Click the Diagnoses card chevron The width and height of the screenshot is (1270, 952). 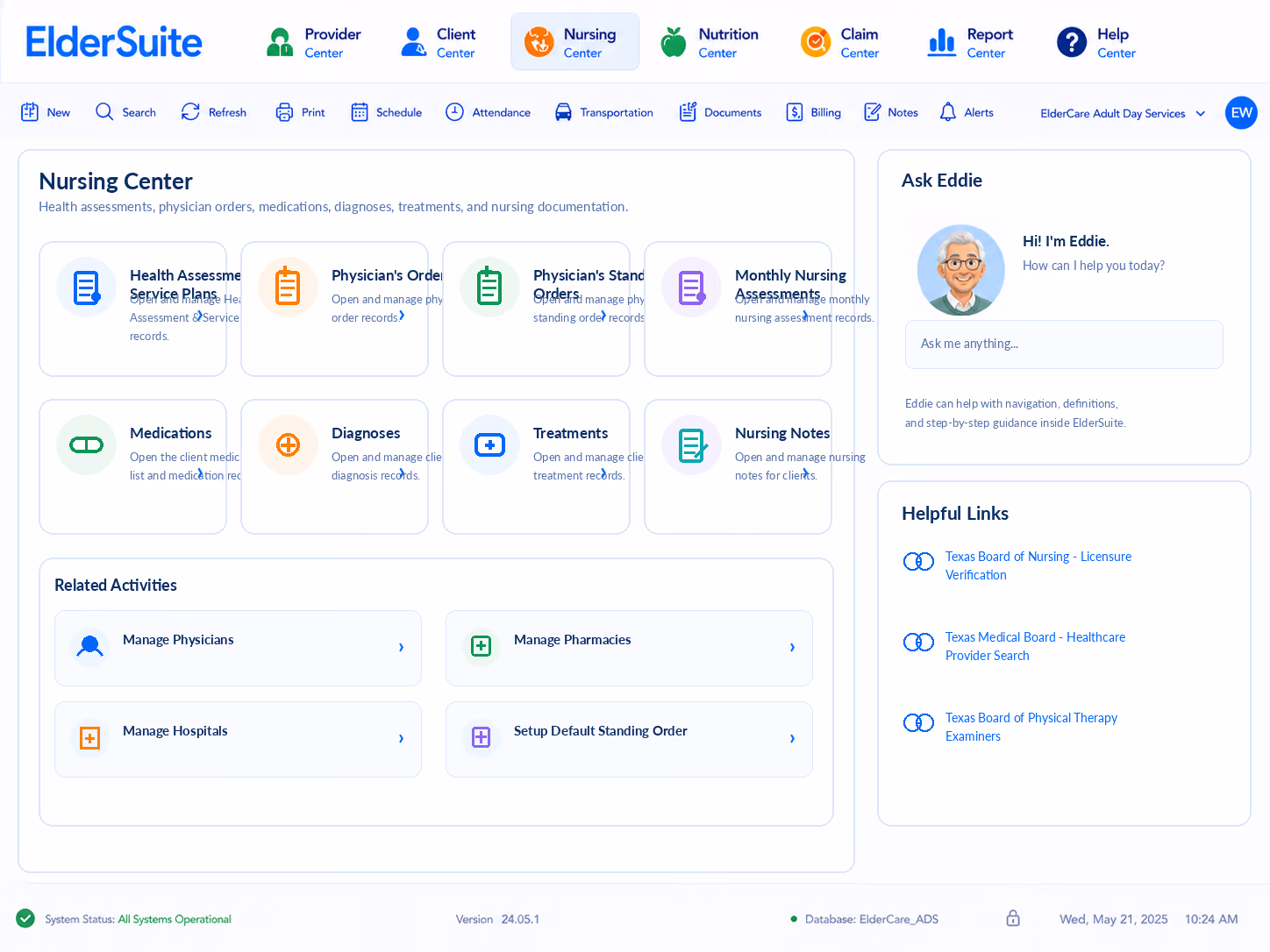tap(402, 473)
